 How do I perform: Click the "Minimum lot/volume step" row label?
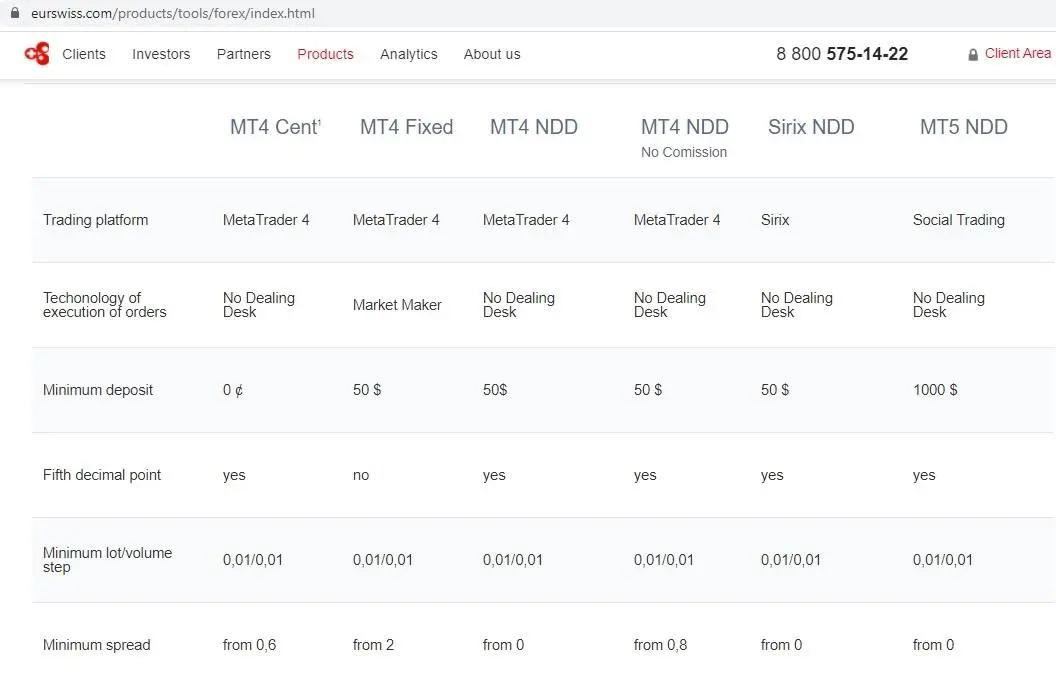[x=107, y=559]
